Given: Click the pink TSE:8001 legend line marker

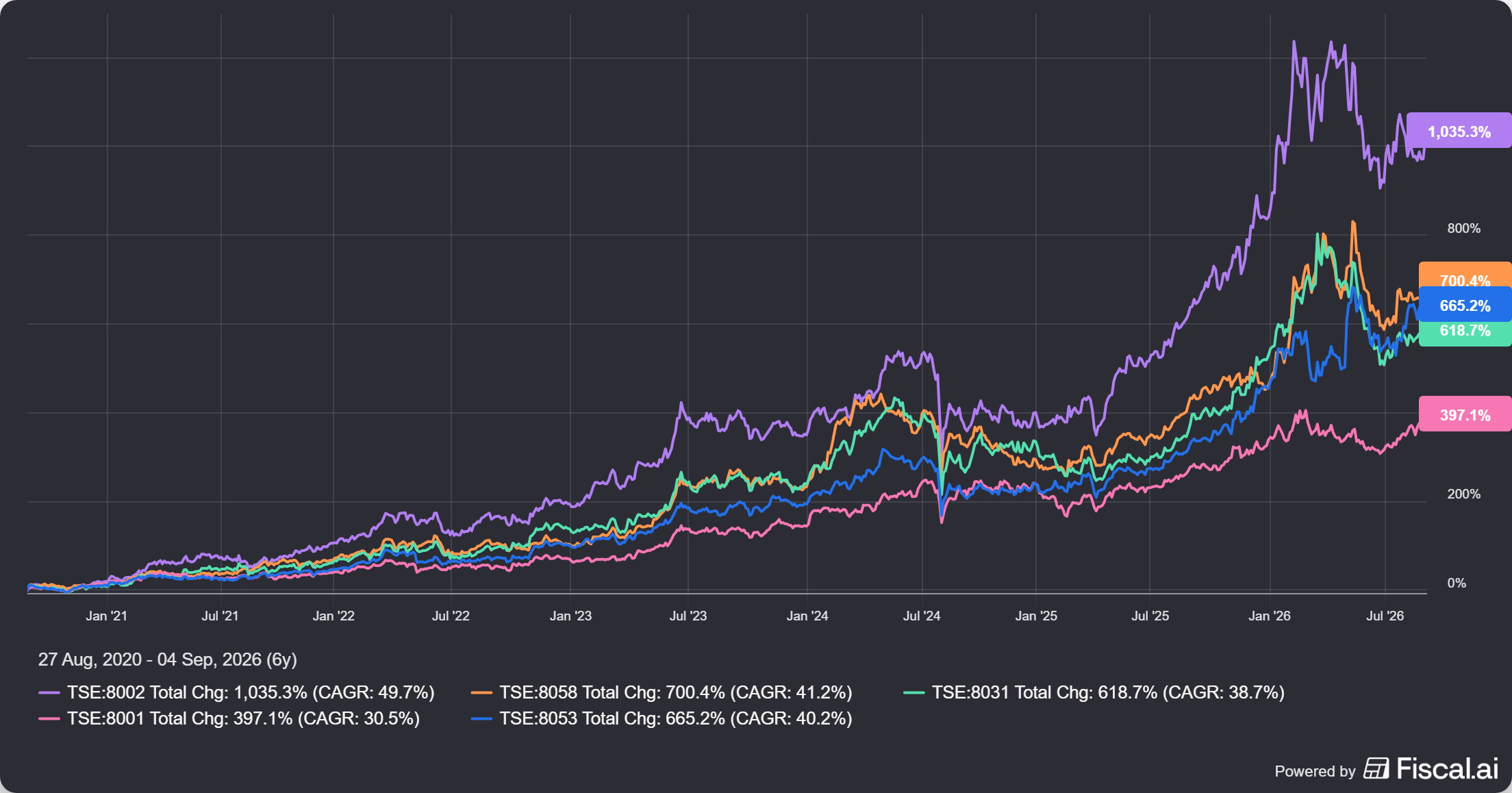Looking at the screenshot, I should tap(49, 719).
